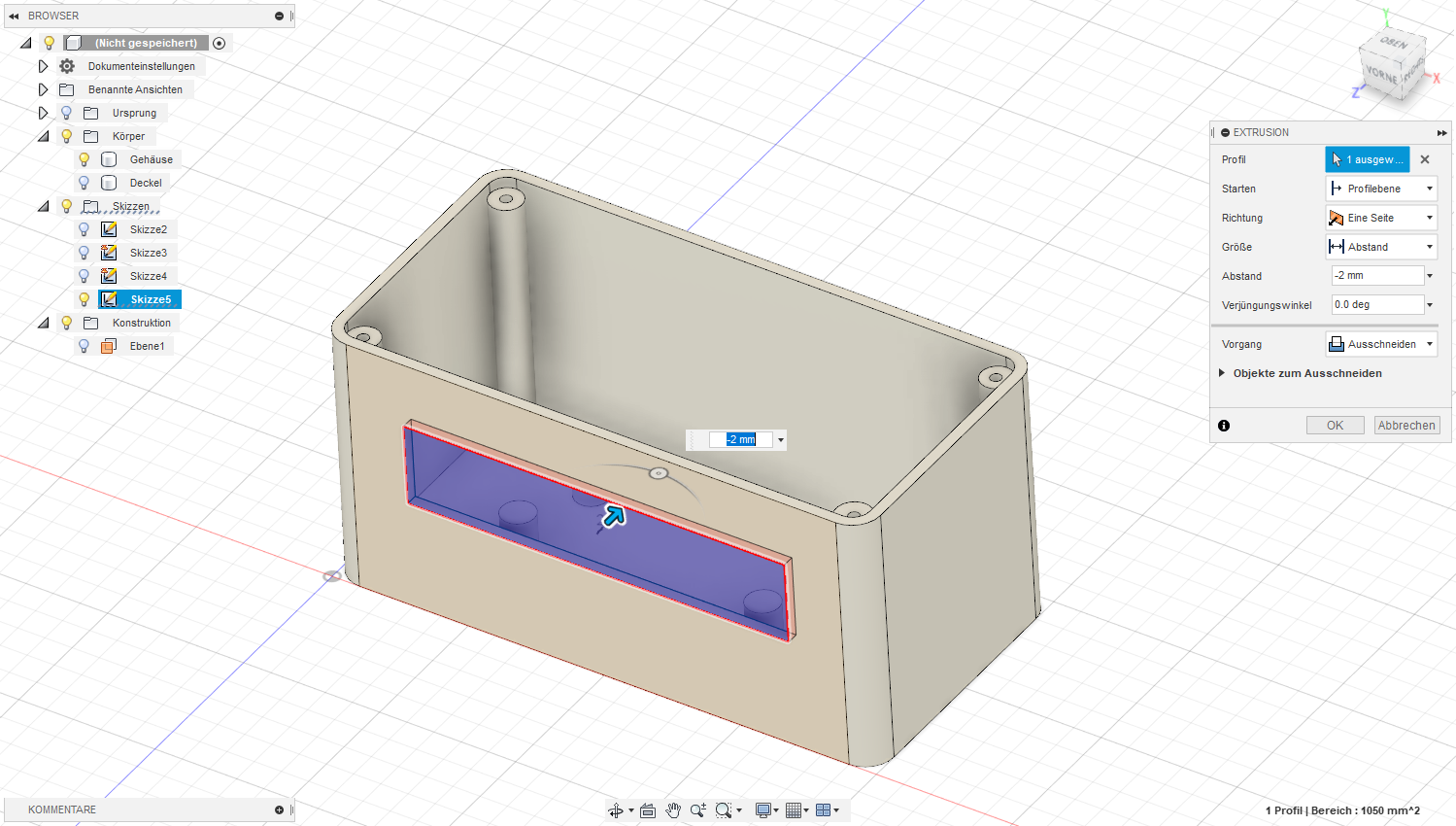This screenshot has height=826, width=1456.
Task: Toggle visibility of Ebene1
Action: pyautogui.click(x=85, y=346)
